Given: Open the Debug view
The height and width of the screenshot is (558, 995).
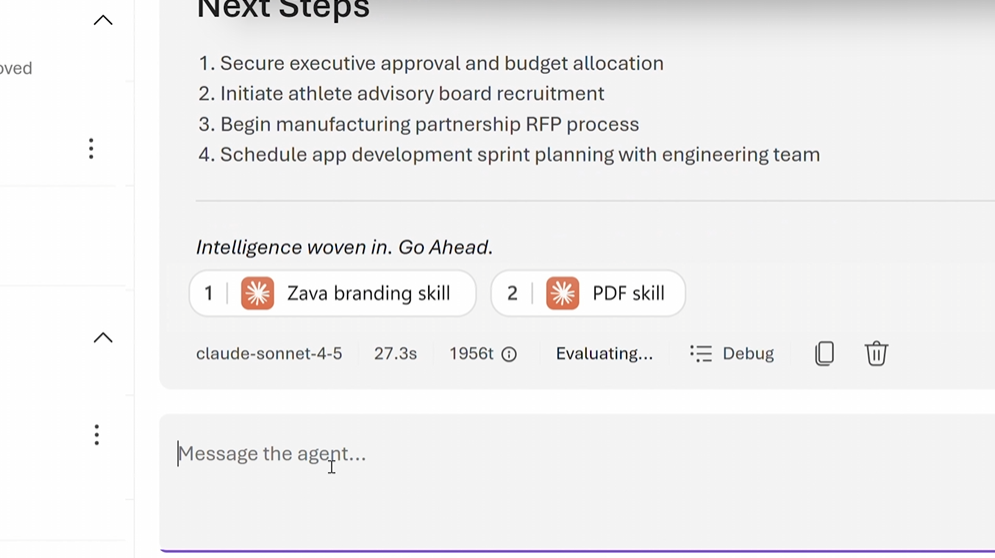Looking at the screenshot, I should (732, 353).
